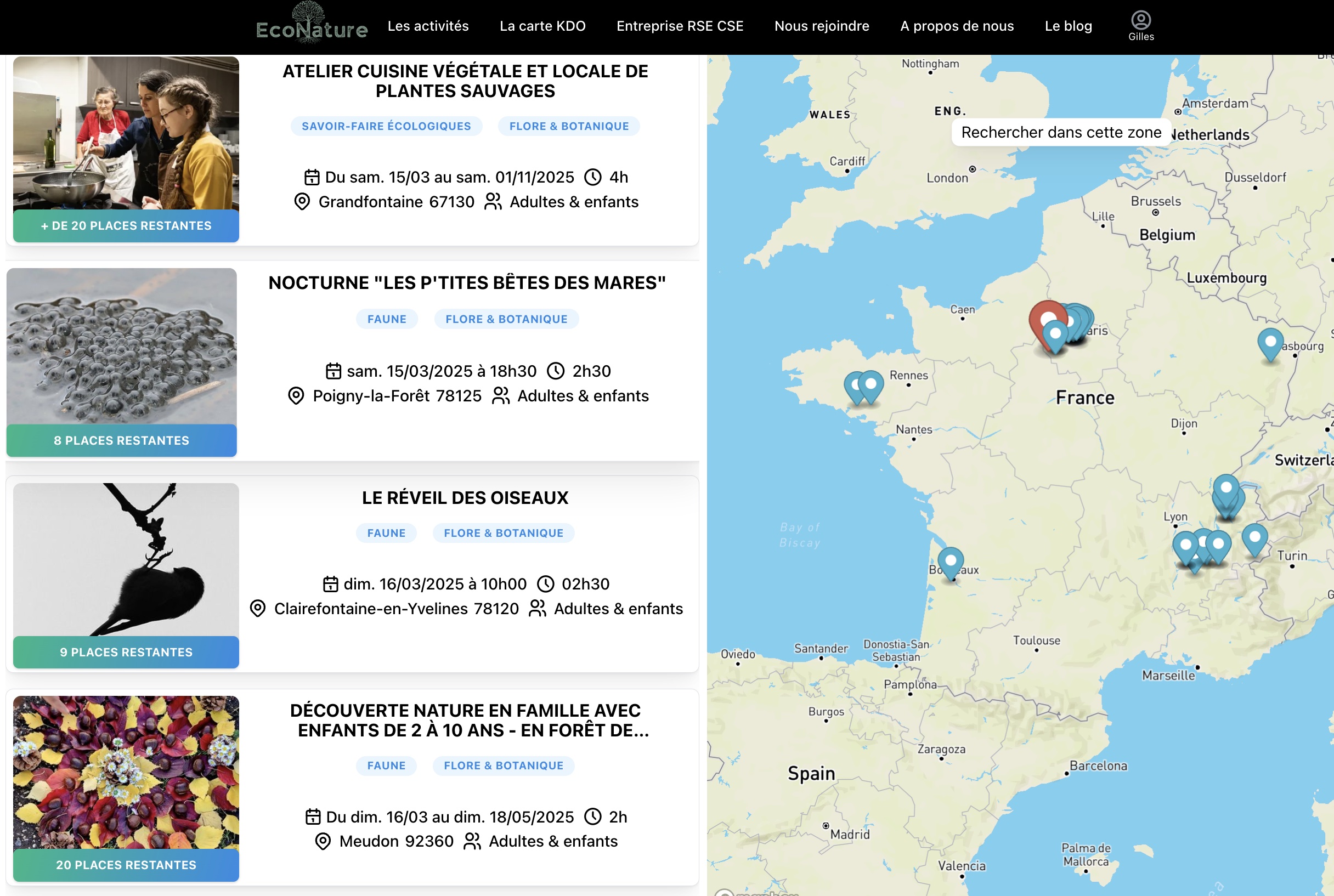Open Nous rejoindre menu

pos(821,26)
